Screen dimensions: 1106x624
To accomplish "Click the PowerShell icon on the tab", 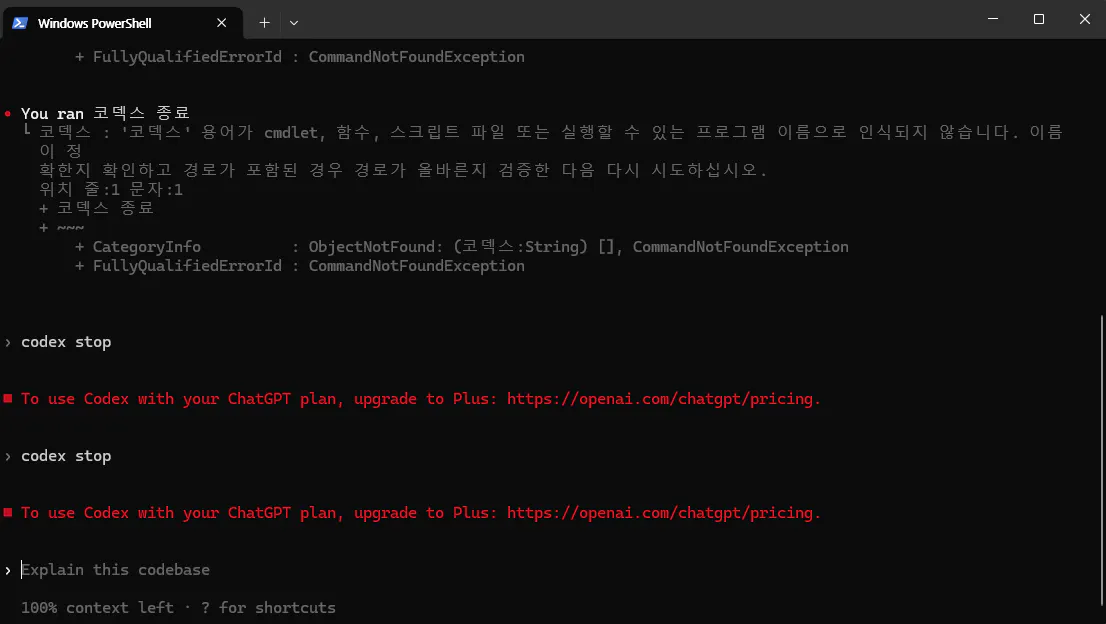I will [x=20, y=23].
